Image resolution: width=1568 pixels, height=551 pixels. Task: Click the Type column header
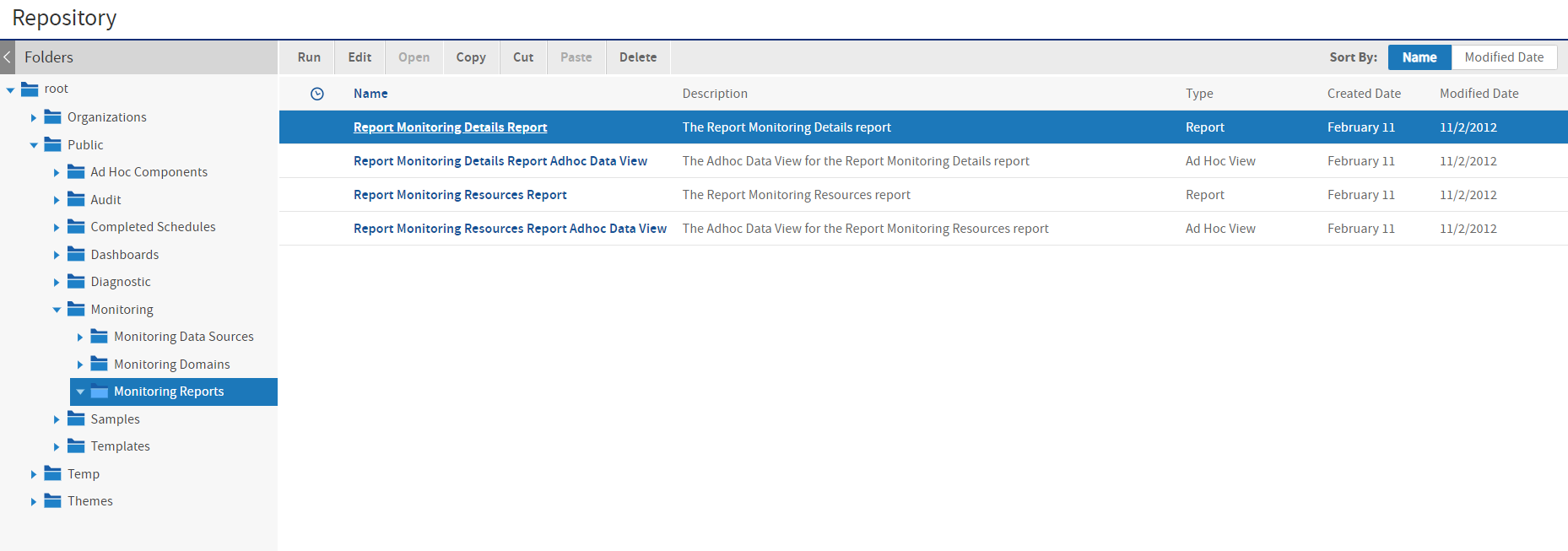(x=1199, y=94)
